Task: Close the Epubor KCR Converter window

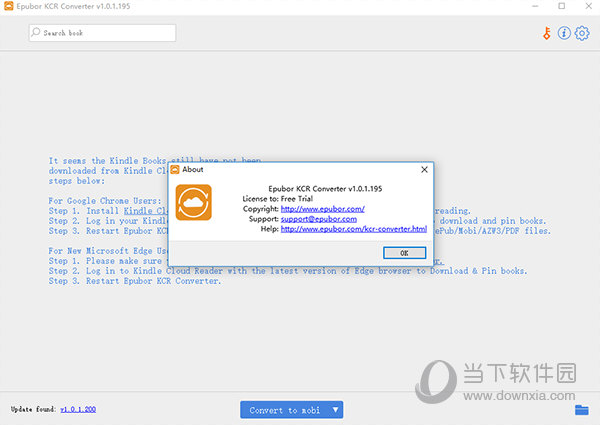Action: coord(589,6)
